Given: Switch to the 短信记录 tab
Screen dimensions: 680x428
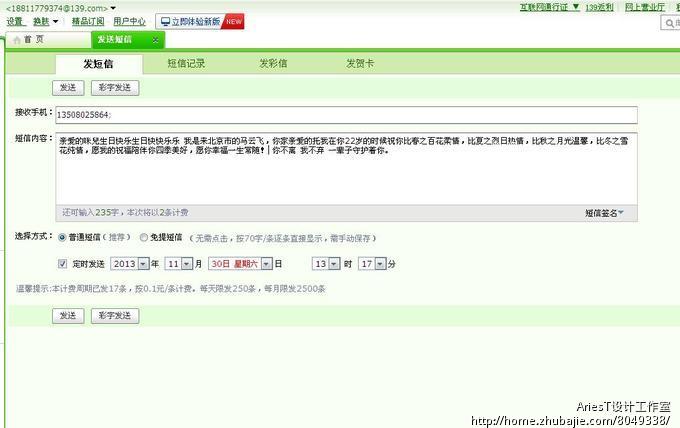Looking at the screenshot, I should click(x=186, y=64).
